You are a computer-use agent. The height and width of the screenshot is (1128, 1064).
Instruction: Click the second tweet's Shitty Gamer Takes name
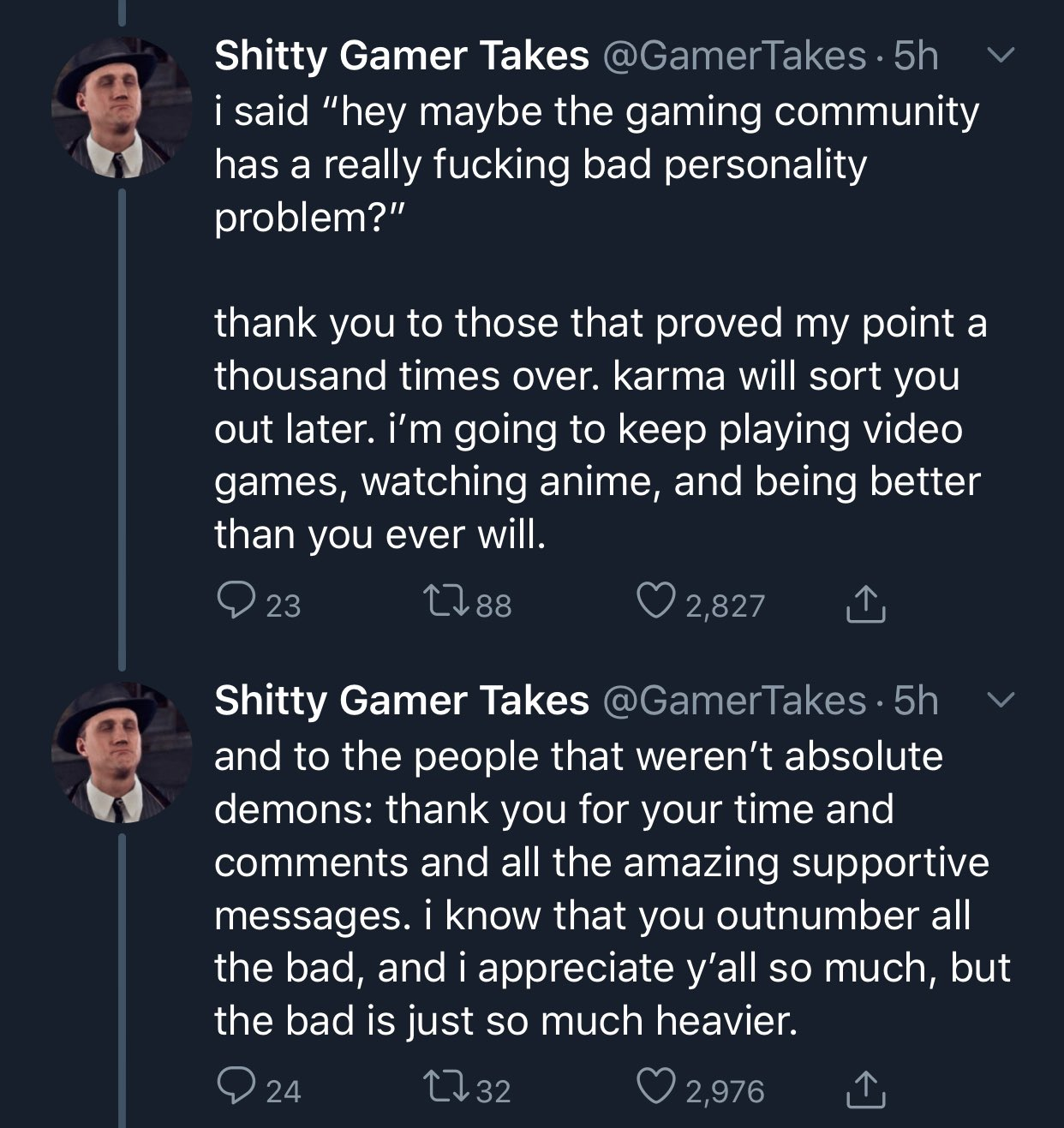[x=401, y=701]
